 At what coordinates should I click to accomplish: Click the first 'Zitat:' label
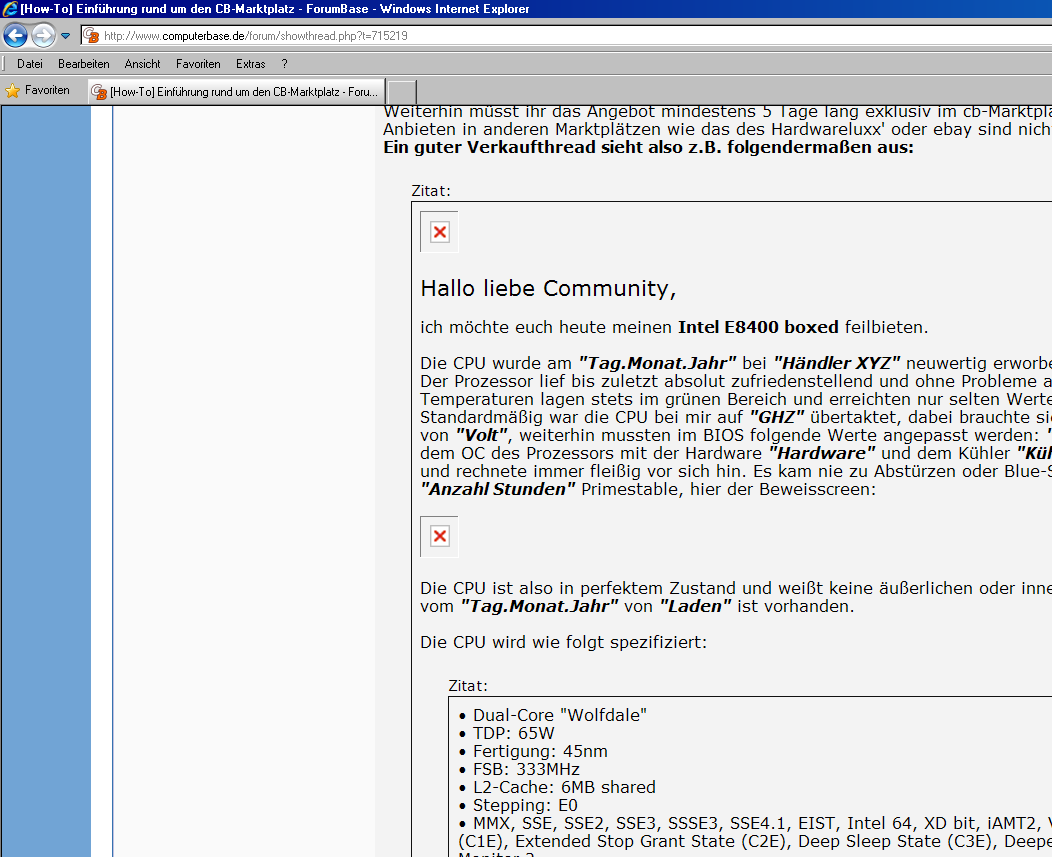pyautogui.click(x=431, y=191)
